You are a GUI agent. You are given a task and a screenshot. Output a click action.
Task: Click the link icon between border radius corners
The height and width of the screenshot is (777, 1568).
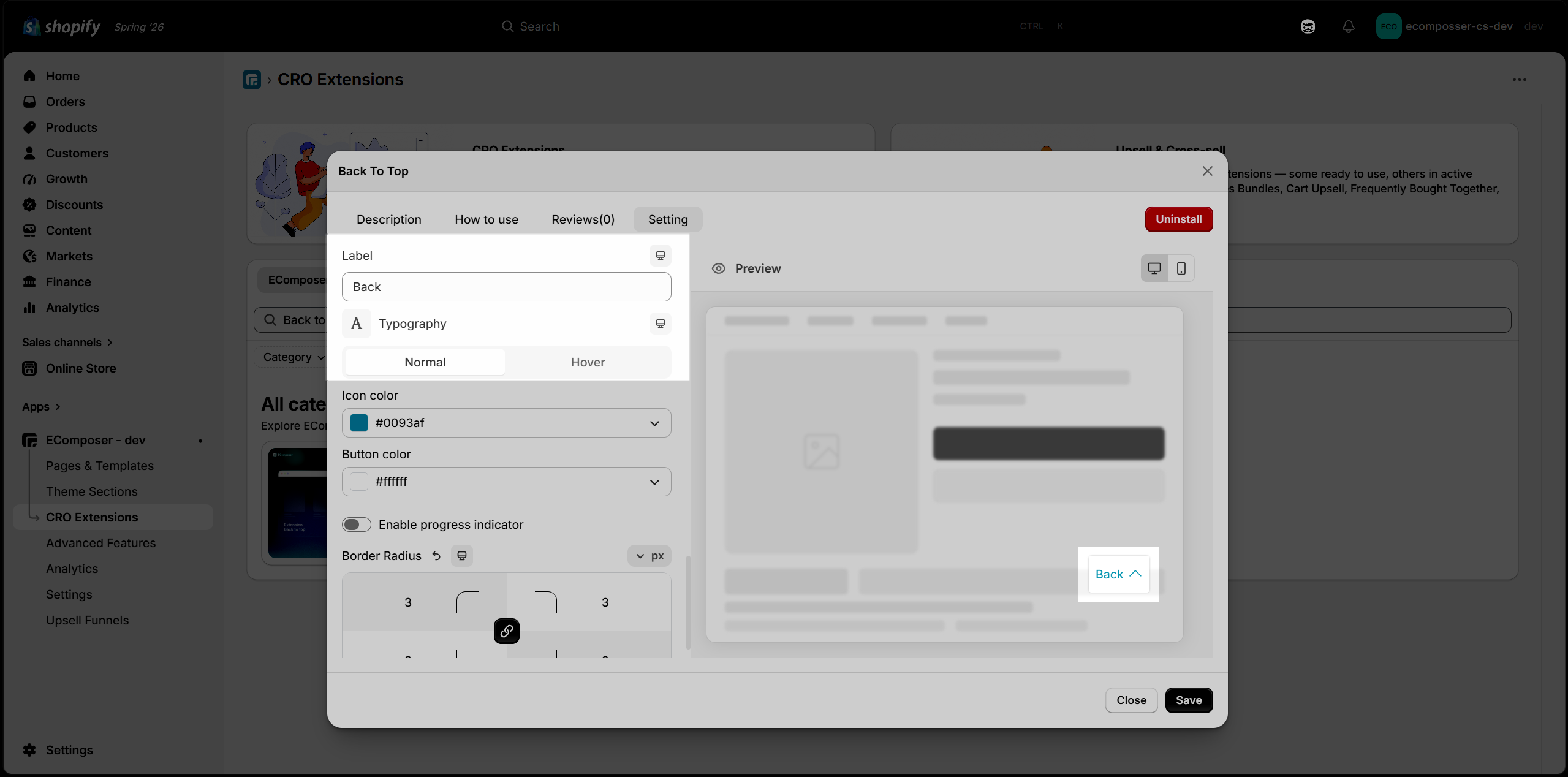(507, 631)
